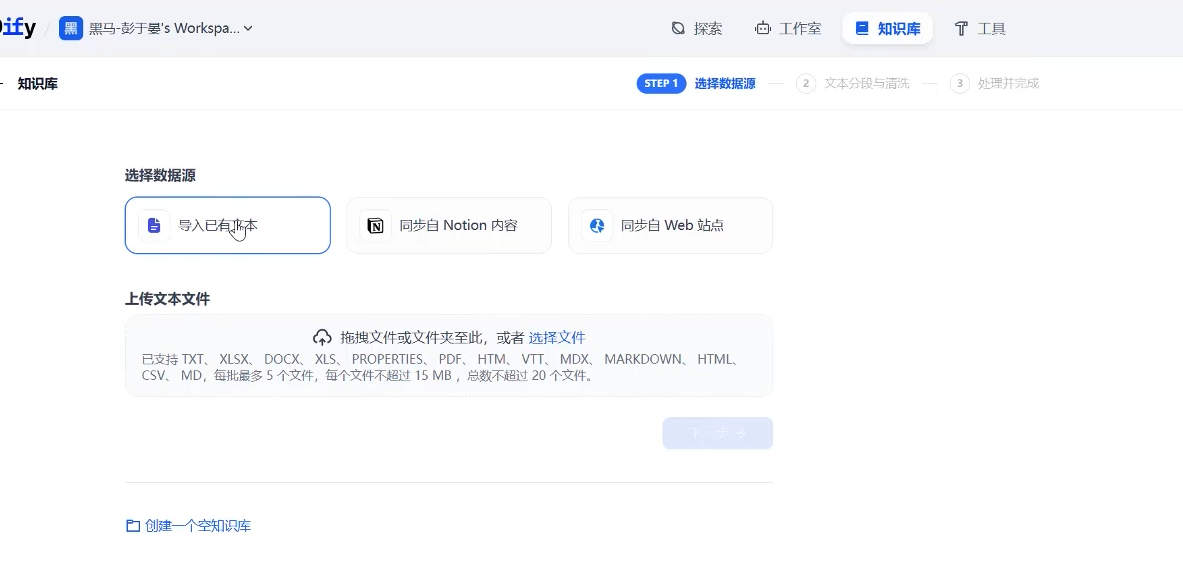Click the 选择数据源 section heading
Viewport: 1183px width, 586px height.
[160, 176]
